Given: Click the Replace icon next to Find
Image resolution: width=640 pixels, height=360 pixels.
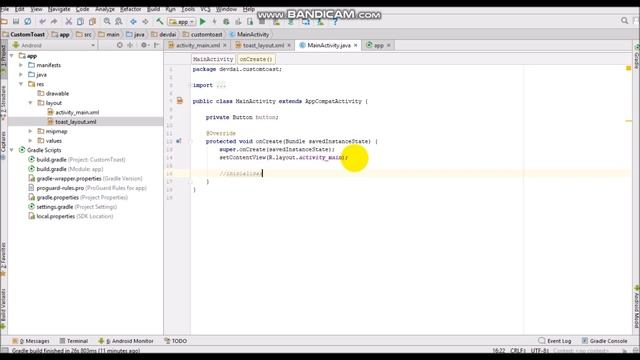Looking at the screenshot, I should (x=119, y=21).
